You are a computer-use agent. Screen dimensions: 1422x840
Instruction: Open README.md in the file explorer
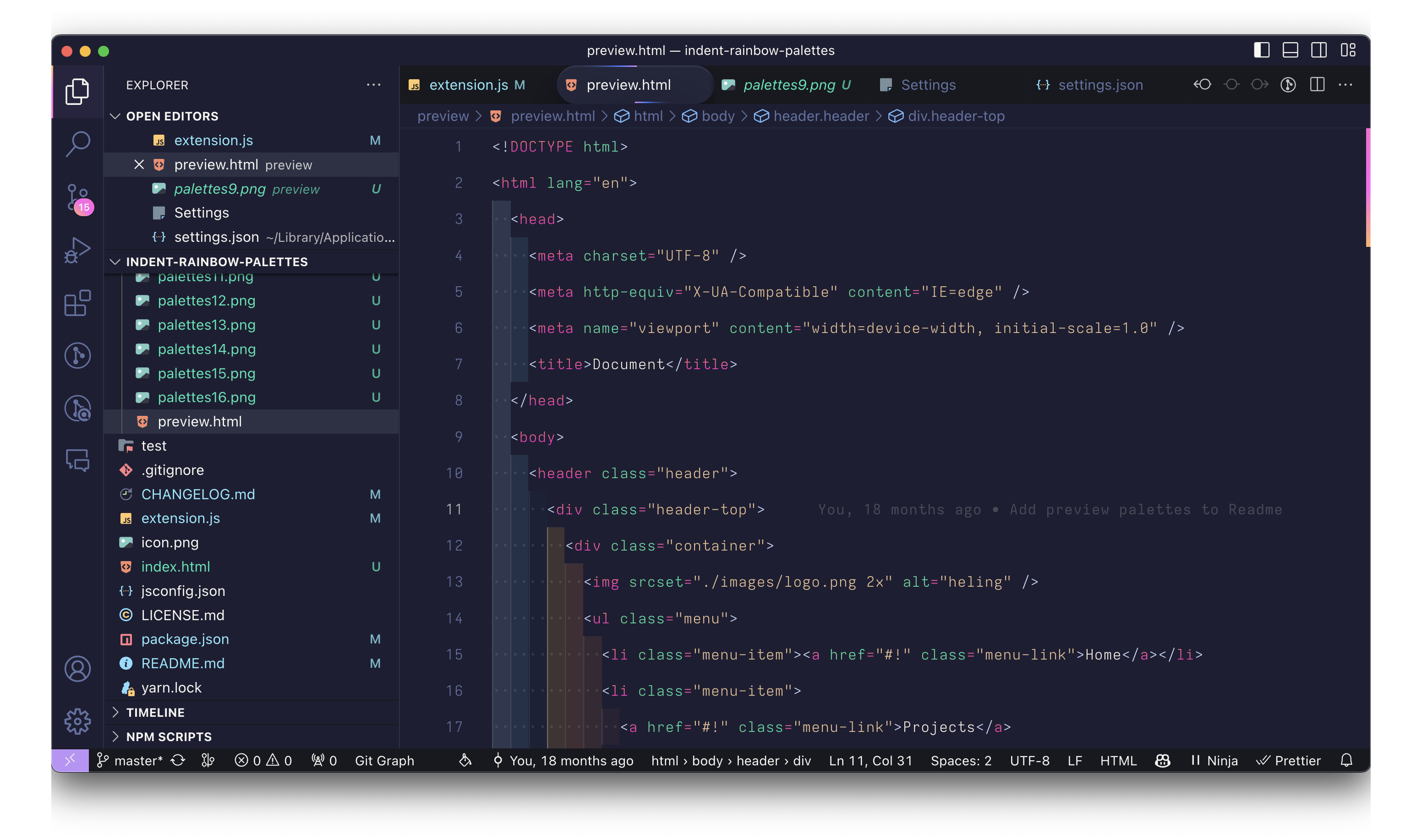click(x=182, y=663)
